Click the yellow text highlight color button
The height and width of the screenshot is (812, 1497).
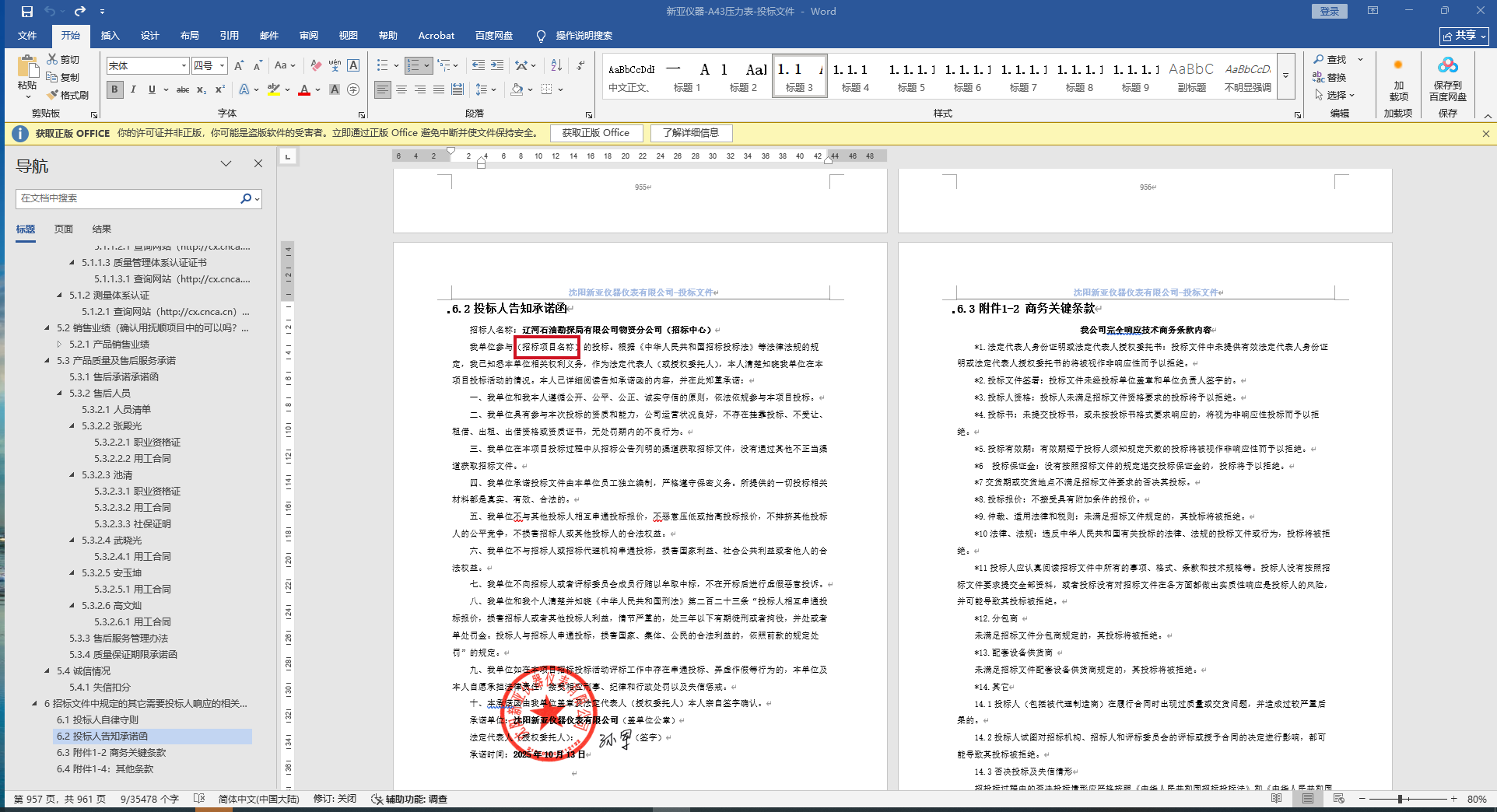tap(274, 89)
